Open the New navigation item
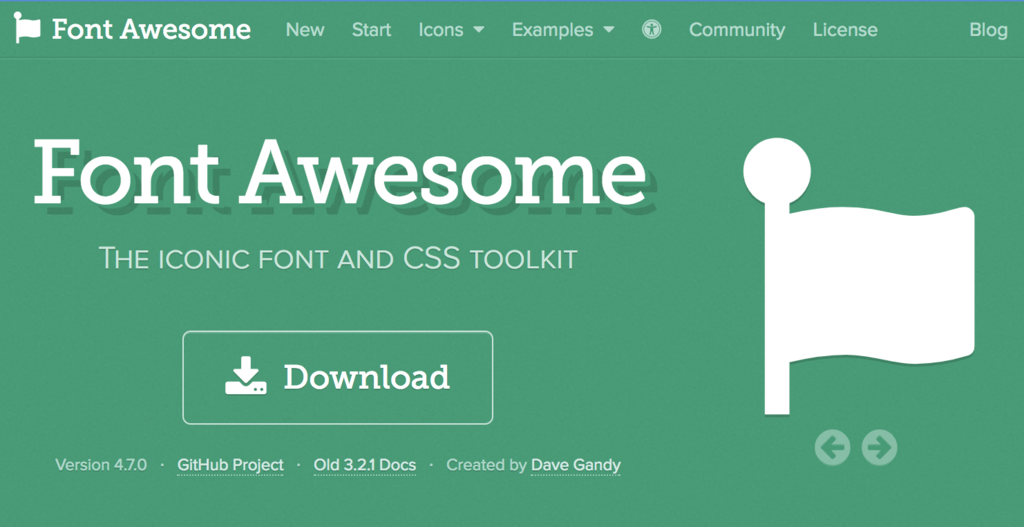The width and height of the screenshot is (1024, 527). coord(305,30)
